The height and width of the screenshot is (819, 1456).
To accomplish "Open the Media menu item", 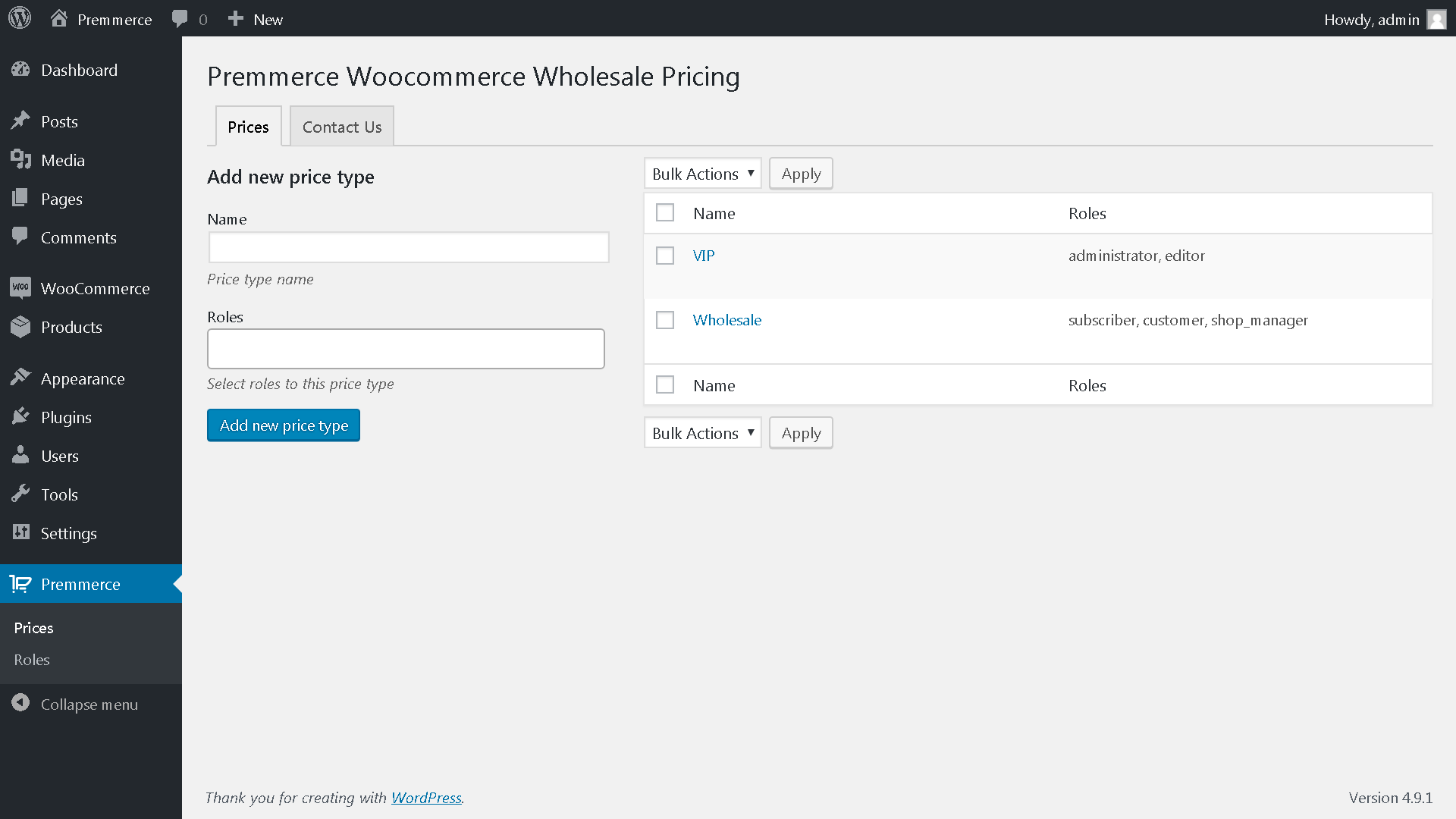I will pyautogui.click(x=91, y=160).
